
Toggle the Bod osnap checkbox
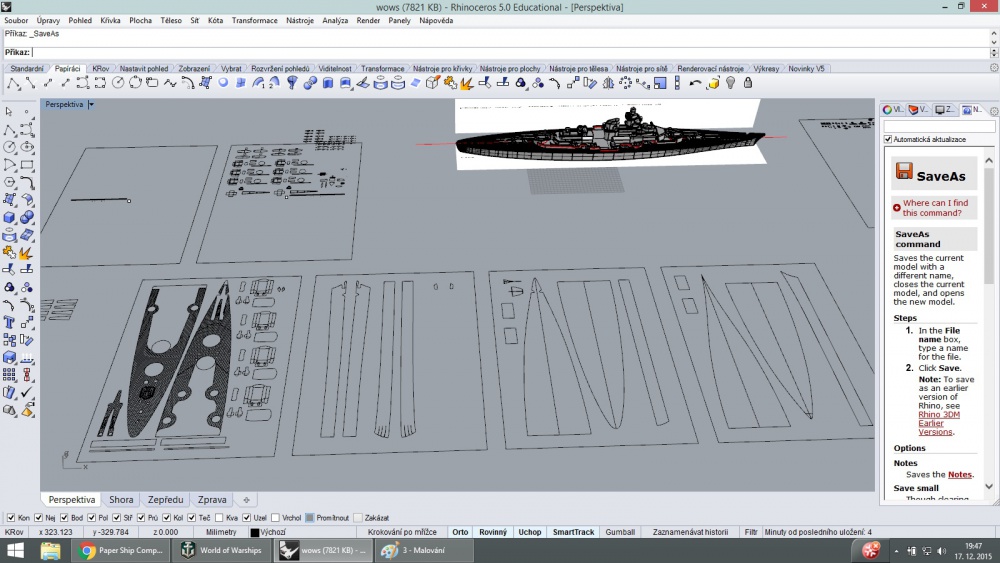tap(64, 518)
